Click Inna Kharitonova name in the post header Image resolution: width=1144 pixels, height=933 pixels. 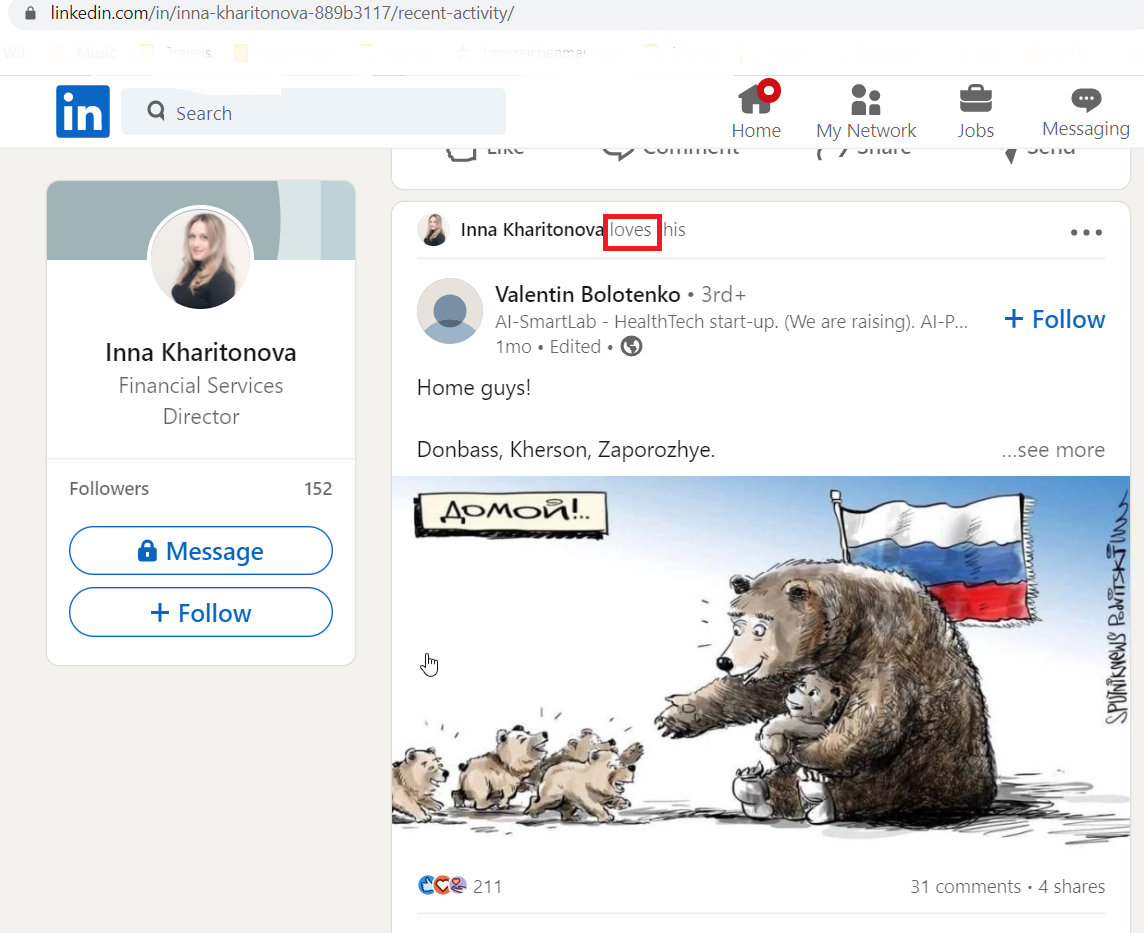coord(532,230)
